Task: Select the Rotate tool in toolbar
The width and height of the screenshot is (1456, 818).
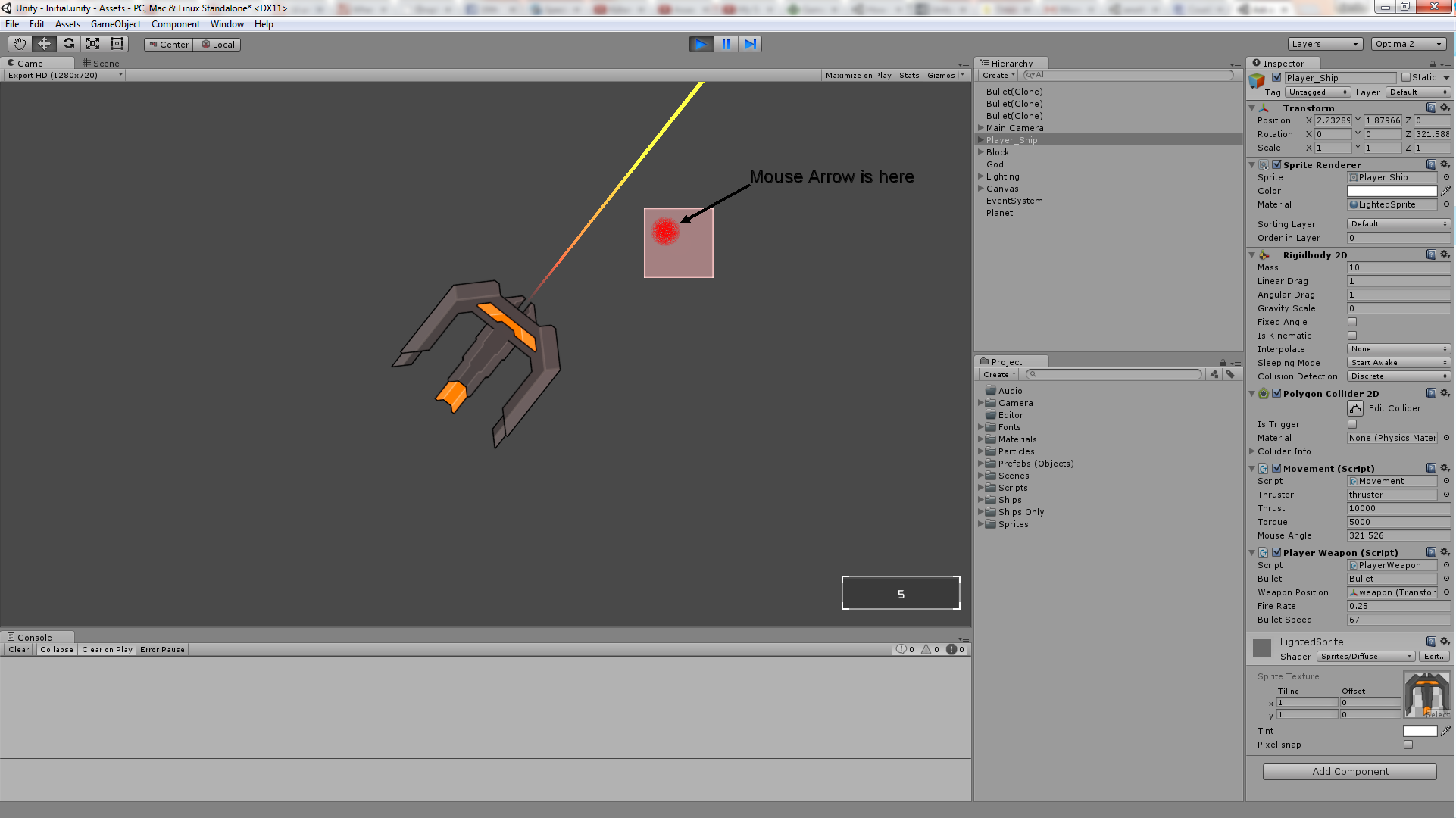Action: tap(68, 44)
